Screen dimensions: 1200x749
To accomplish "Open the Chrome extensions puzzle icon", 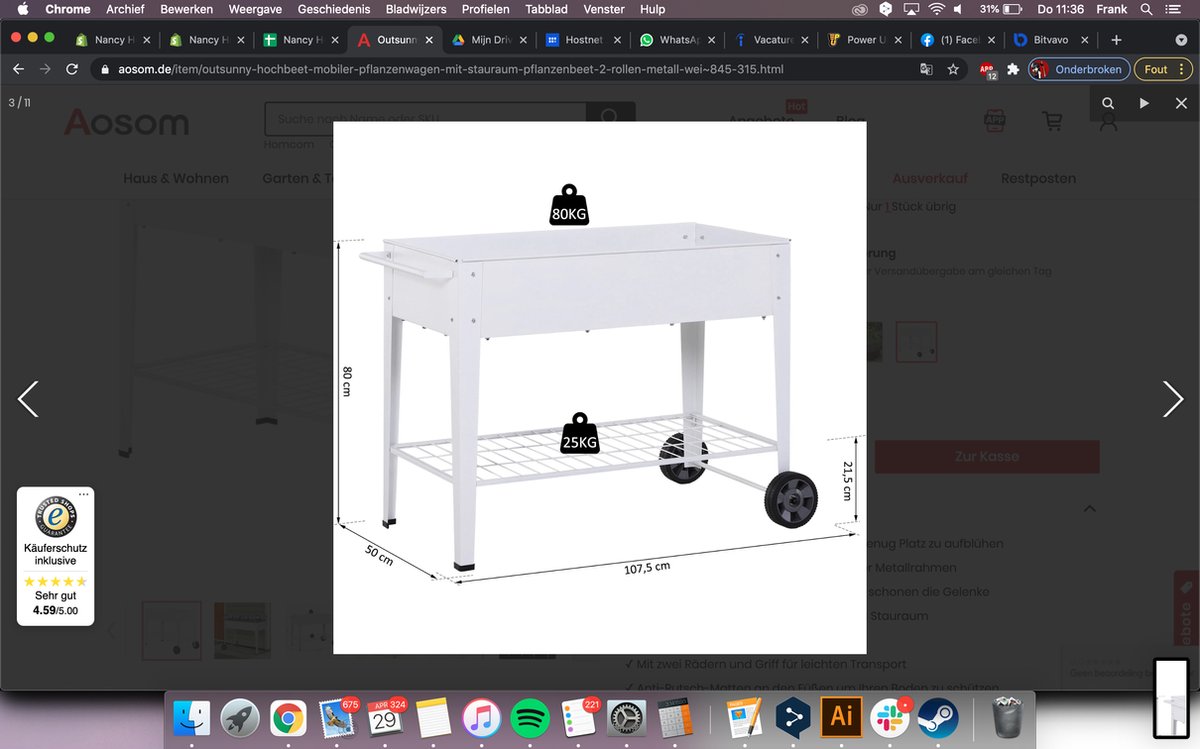I will [1013, 70].
